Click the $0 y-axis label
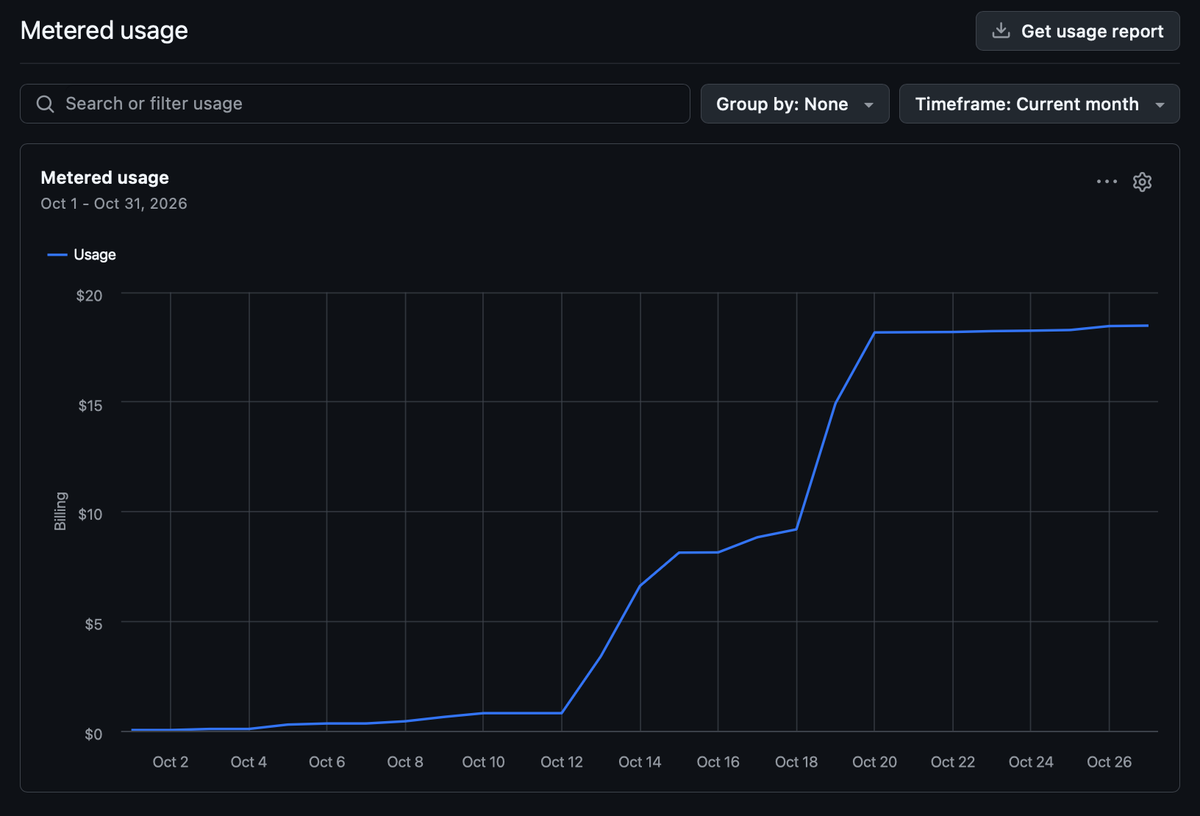Viewport: 1200px width, 816px height. pyautogui.click(x=93, y=733)
